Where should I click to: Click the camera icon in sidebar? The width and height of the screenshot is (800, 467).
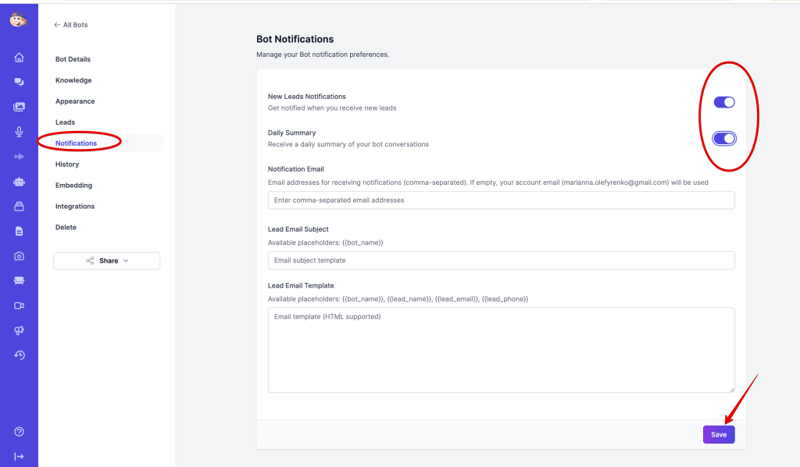(19, 256)
